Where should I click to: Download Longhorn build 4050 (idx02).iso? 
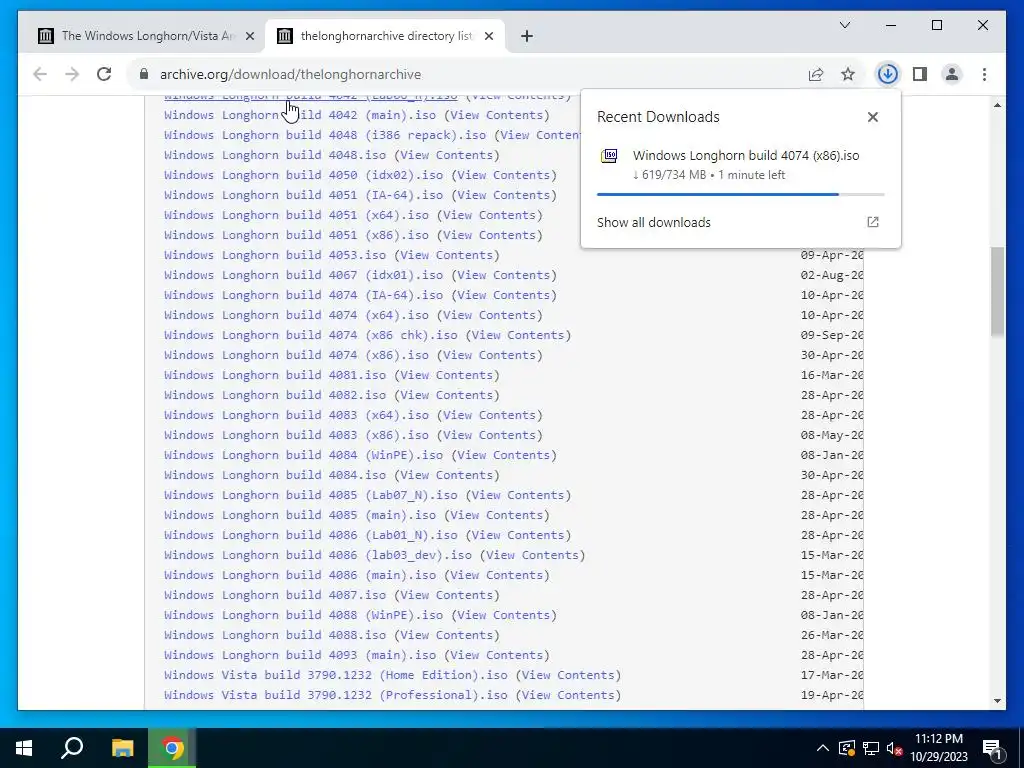[x=304, y=175]
